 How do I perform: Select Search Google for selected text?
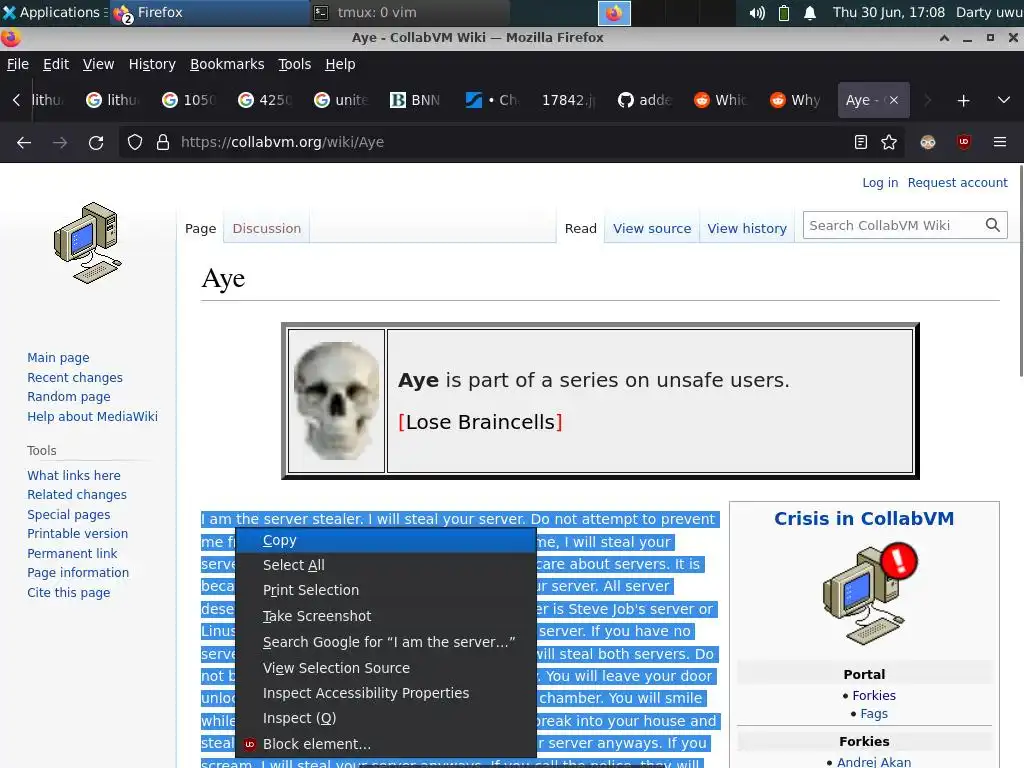[x=385, y=643]
